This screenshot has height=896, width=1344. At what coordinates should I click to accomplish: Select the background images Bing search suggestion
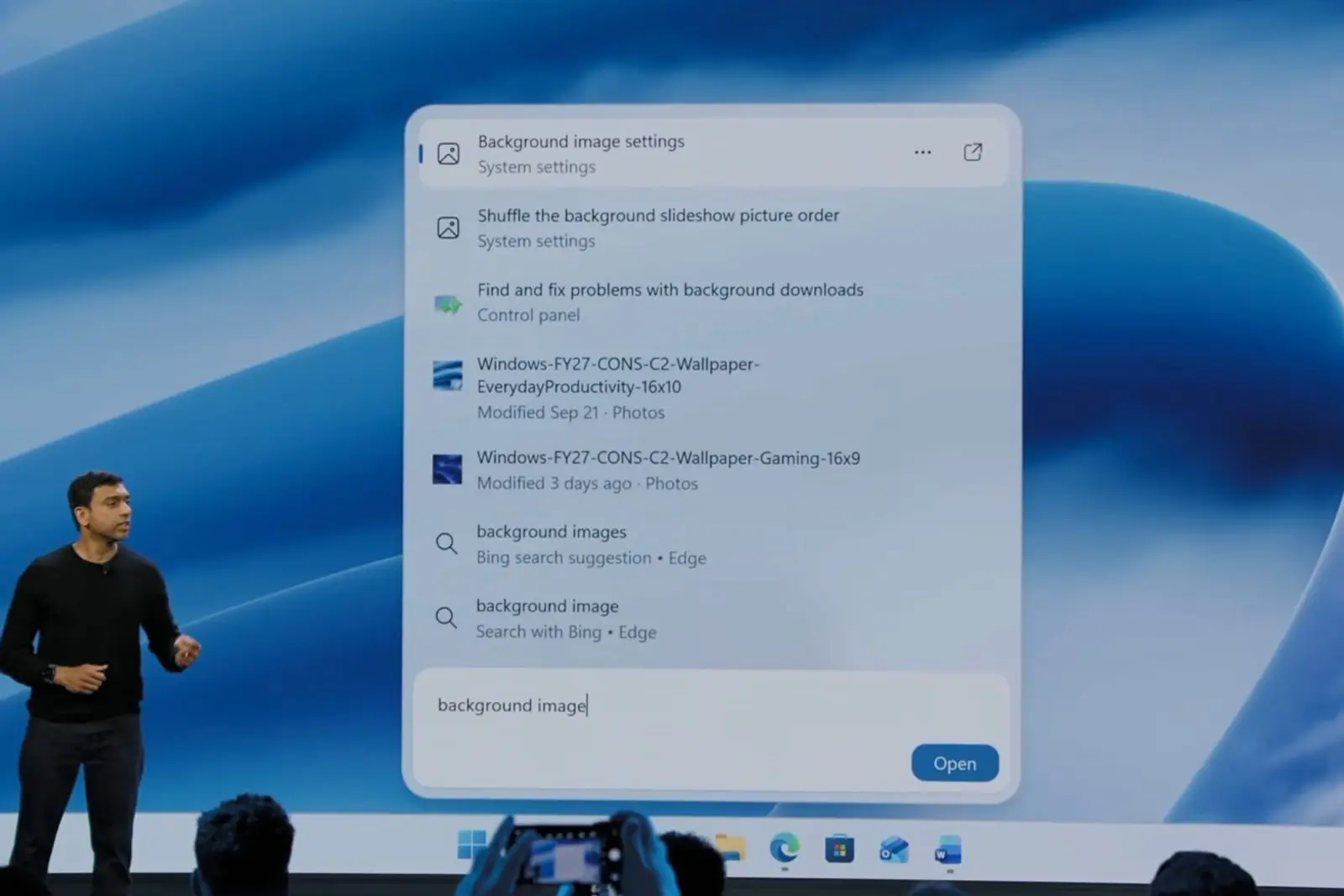(712, 544)
